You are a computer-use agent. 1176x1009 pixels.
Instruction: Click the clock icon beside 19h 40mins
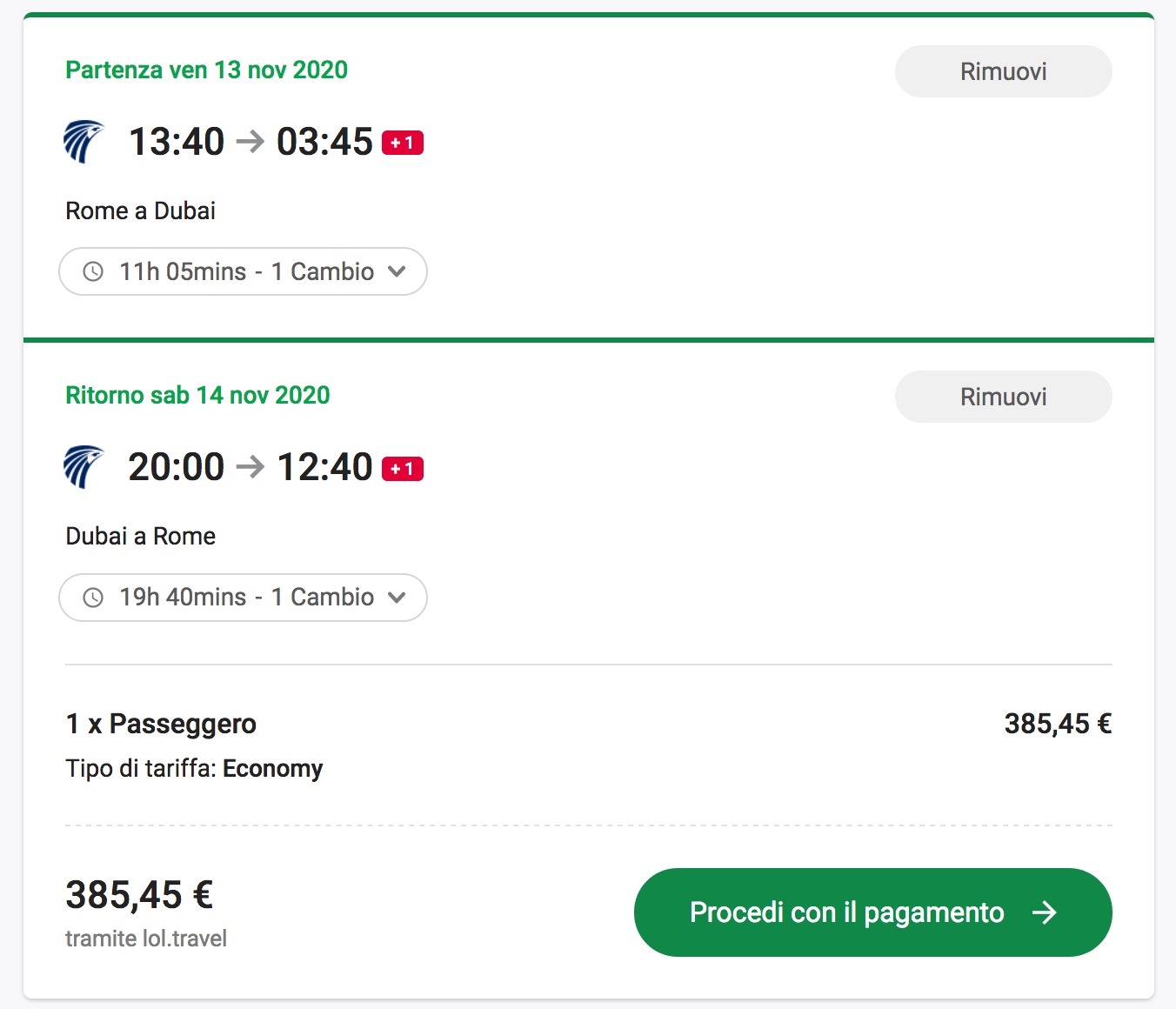pos(93,598)
